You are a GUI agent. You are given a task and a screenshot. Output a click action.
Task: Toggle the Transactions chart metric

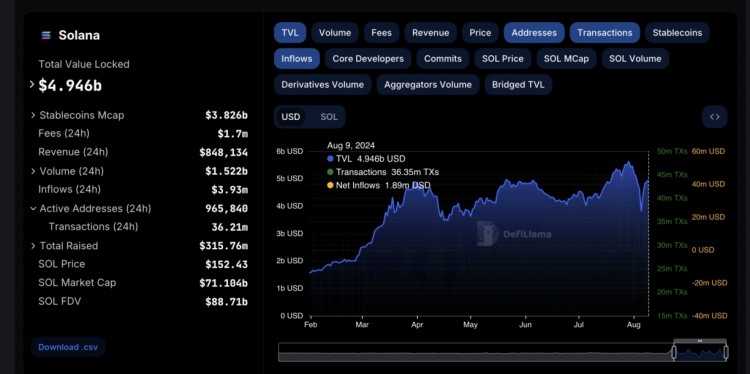(x=605, y=33)
